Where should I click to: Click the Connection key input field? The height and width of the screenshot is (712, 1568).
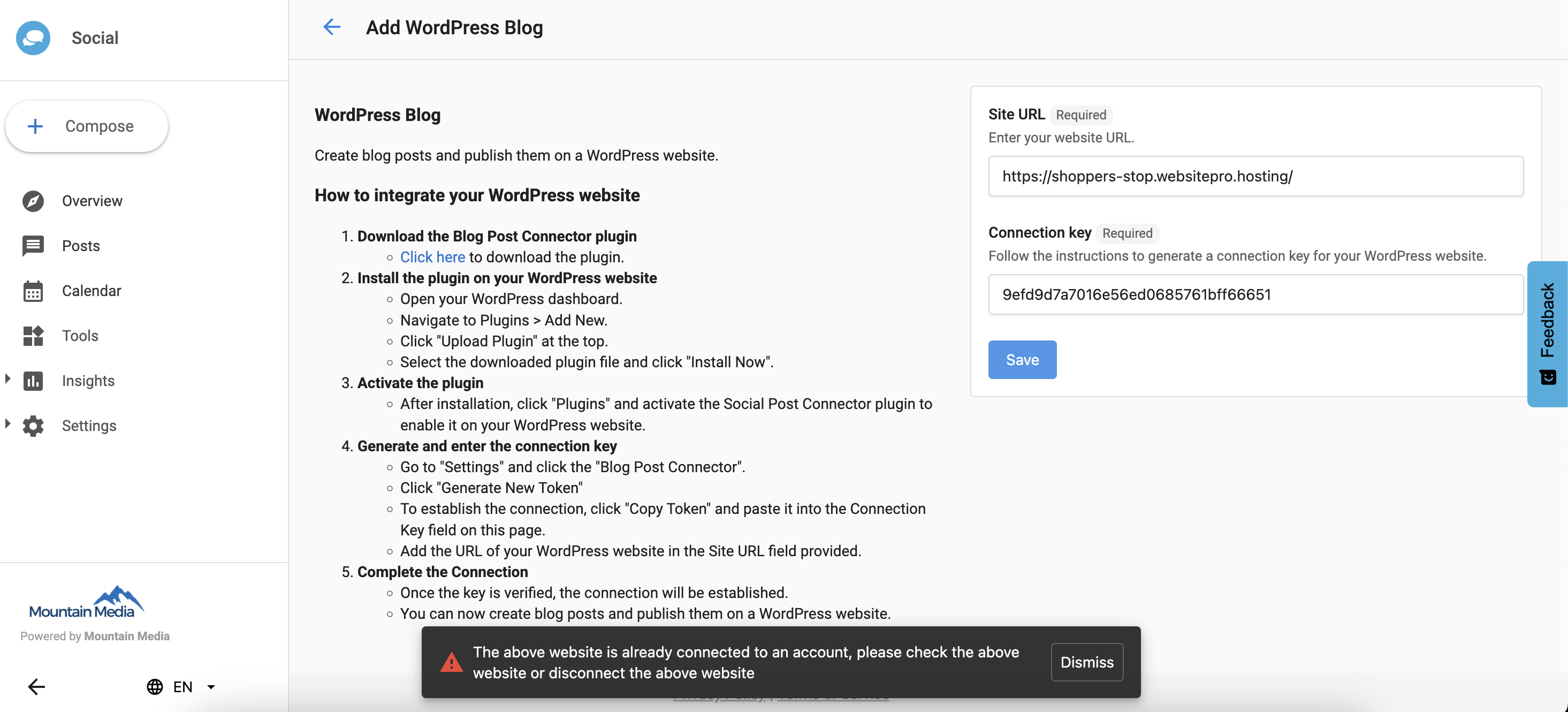tap(1256, 294)
